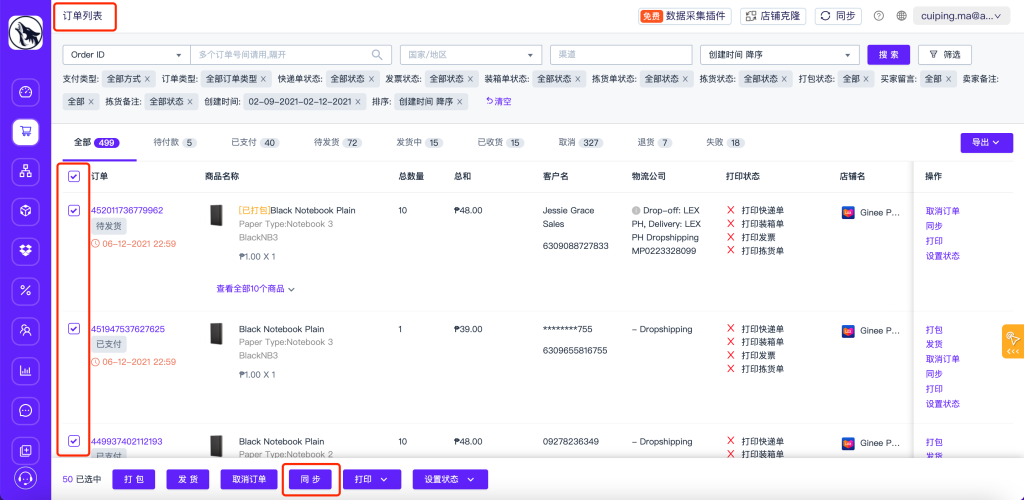Click the 数据采集插件 button
This screenshot has width=1024, height=500.
click(x=684, y=16)
